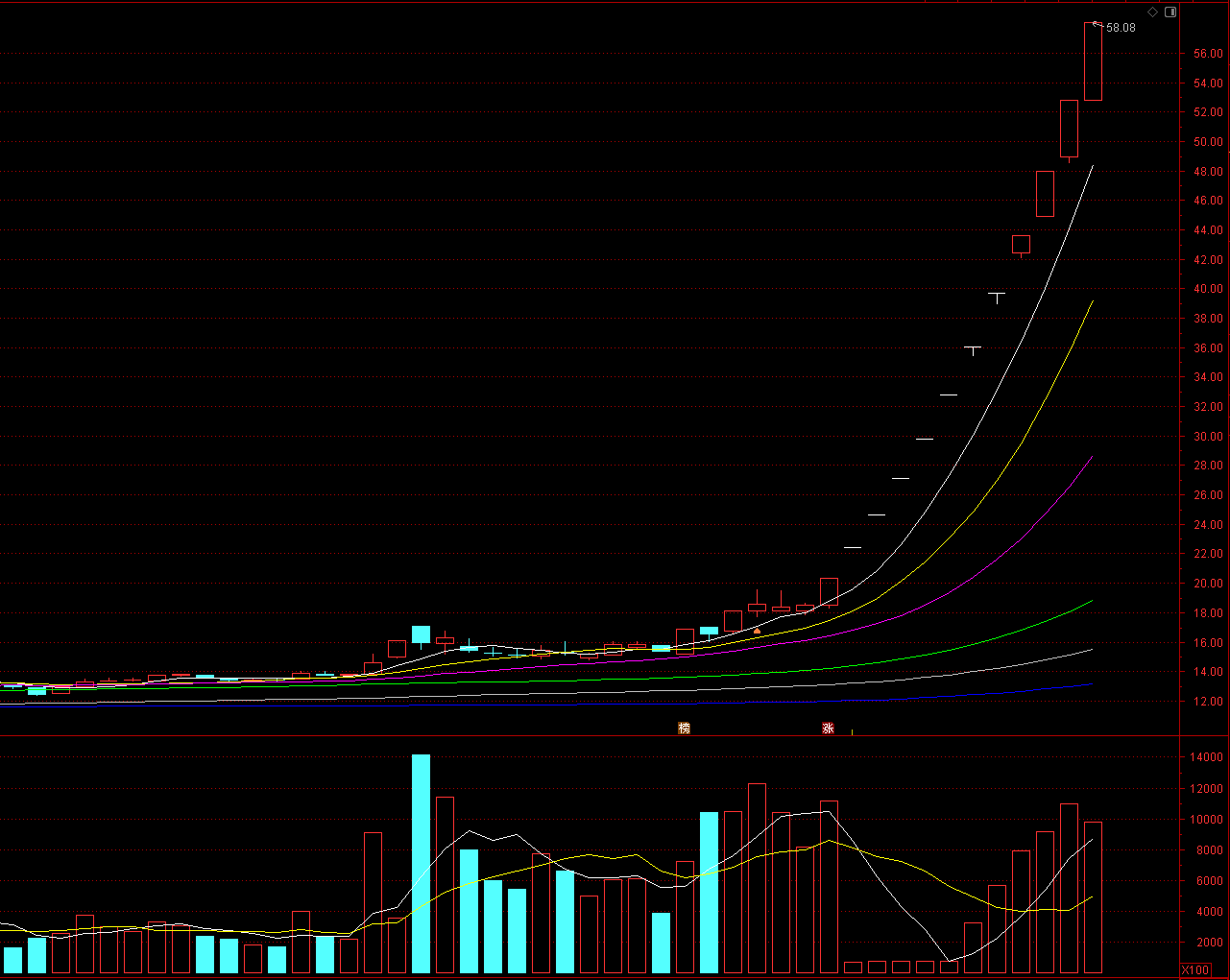Image resolution: width=1230 pixels, height=980 pixels.
Task: Click the 8000 volume axis label
Action: tap(1209, 850)
